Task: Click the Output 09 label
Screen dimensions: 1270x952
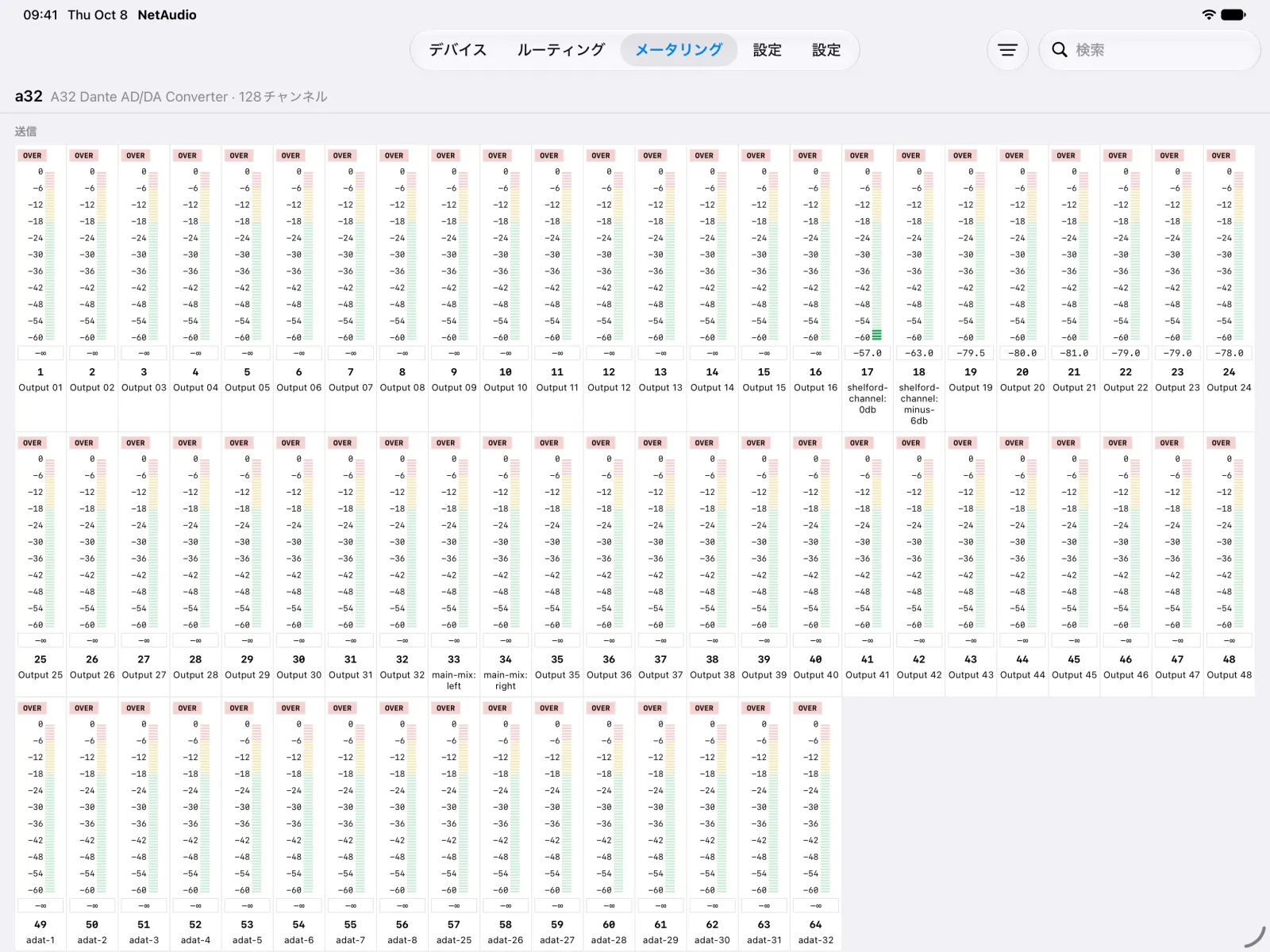Action: pos(454,388)
